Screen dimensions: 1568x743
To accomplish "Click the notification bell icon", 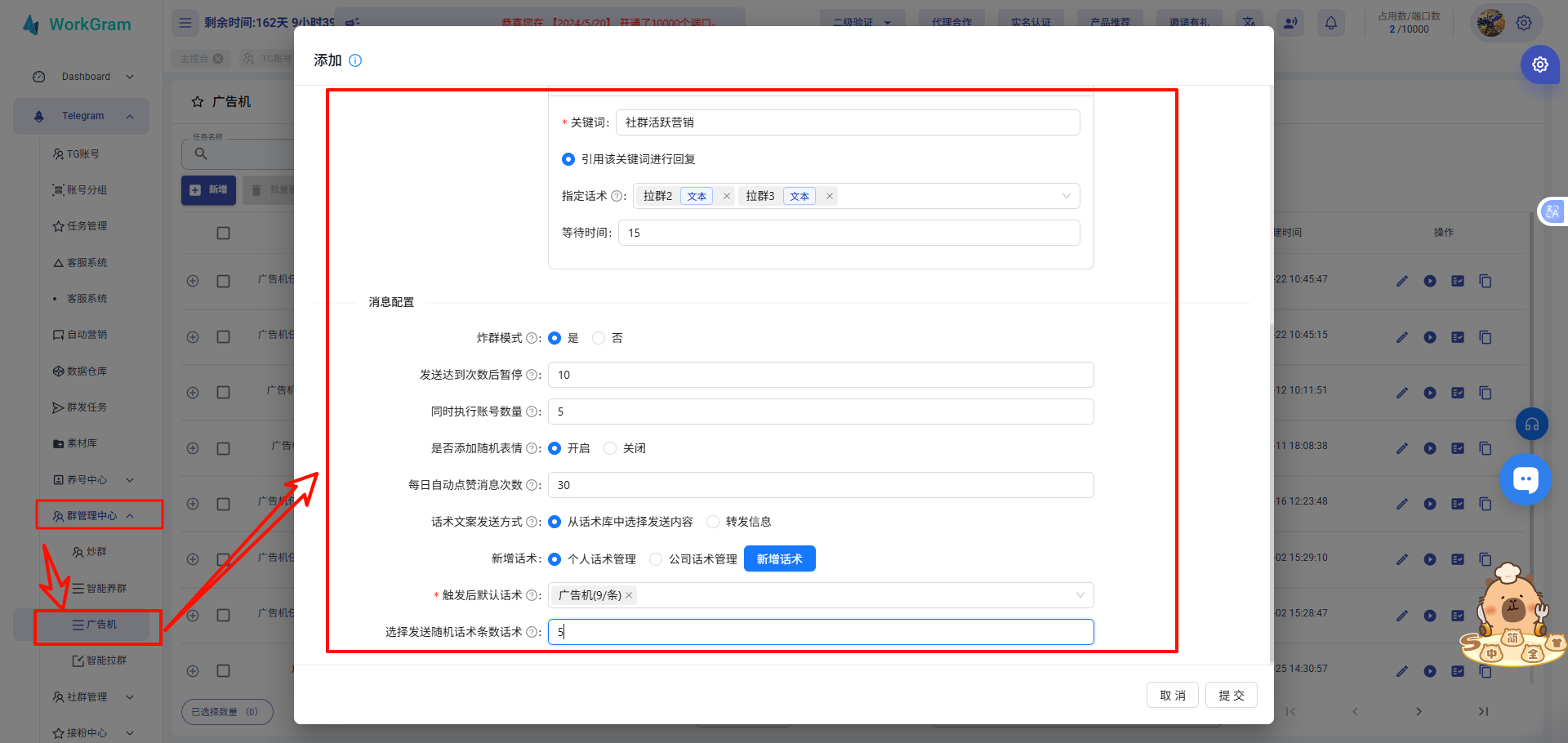I will (x=1330, y=23).
